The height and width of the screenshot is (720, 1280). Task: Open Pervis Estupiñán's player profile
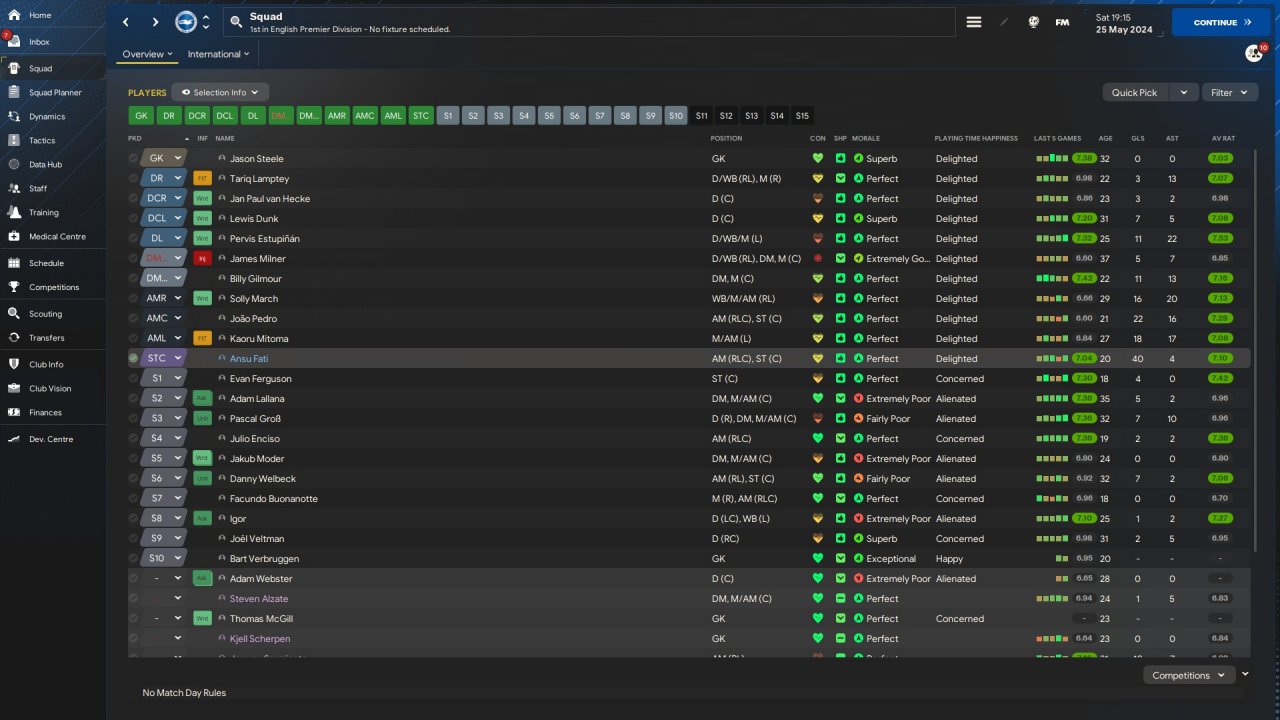[264, 239]
